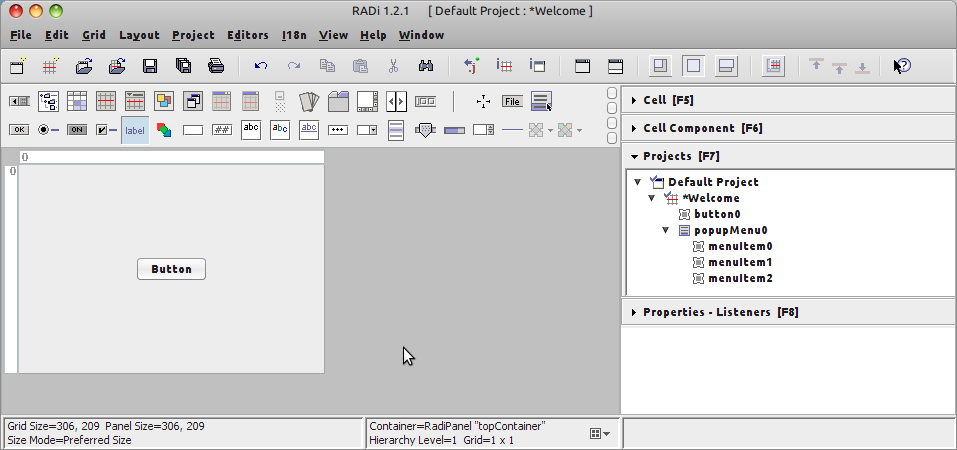Open the grid dropdown in status bar
957x450 pixels.
600,433
